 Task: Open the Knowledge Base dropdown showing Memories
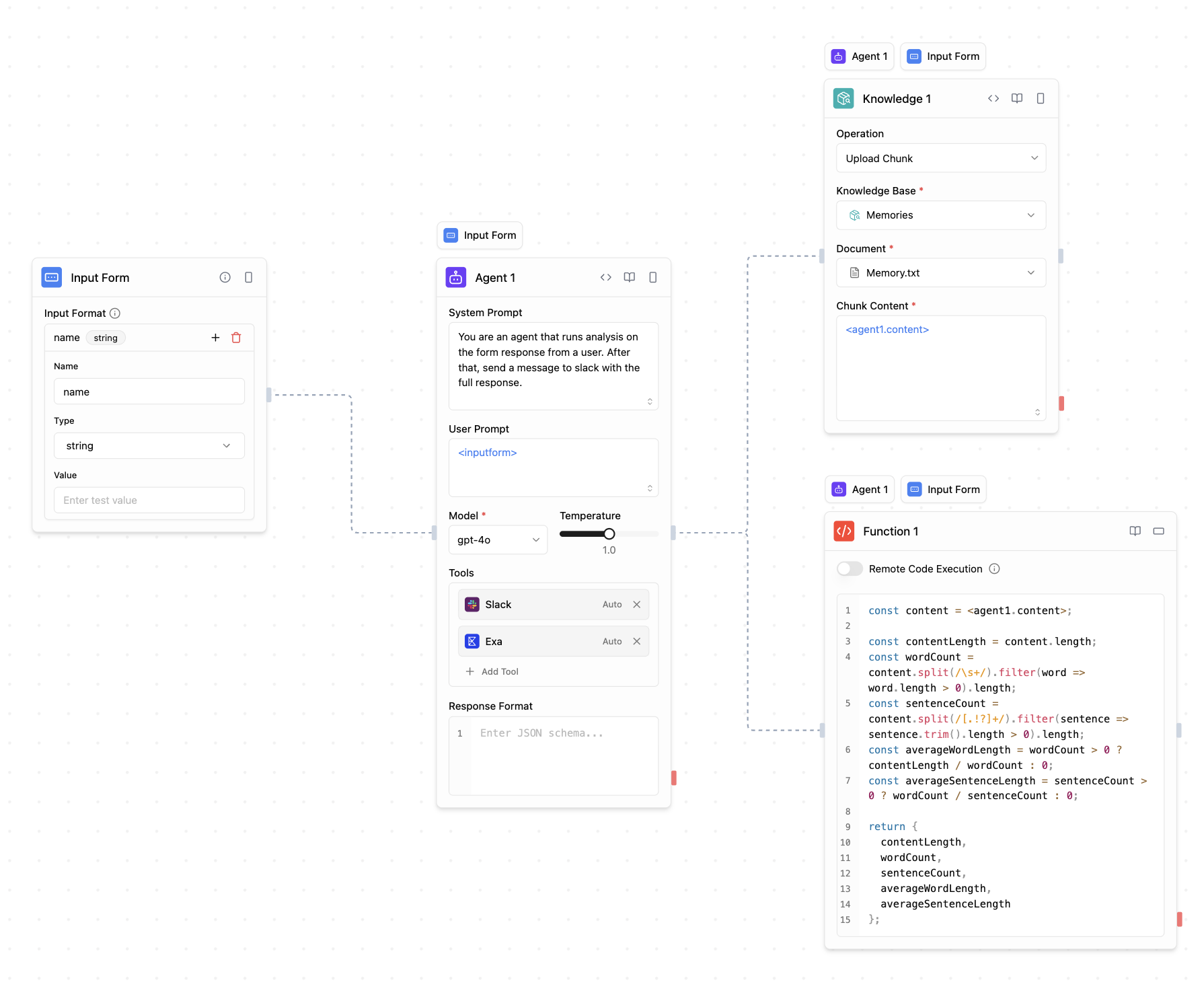940,215
